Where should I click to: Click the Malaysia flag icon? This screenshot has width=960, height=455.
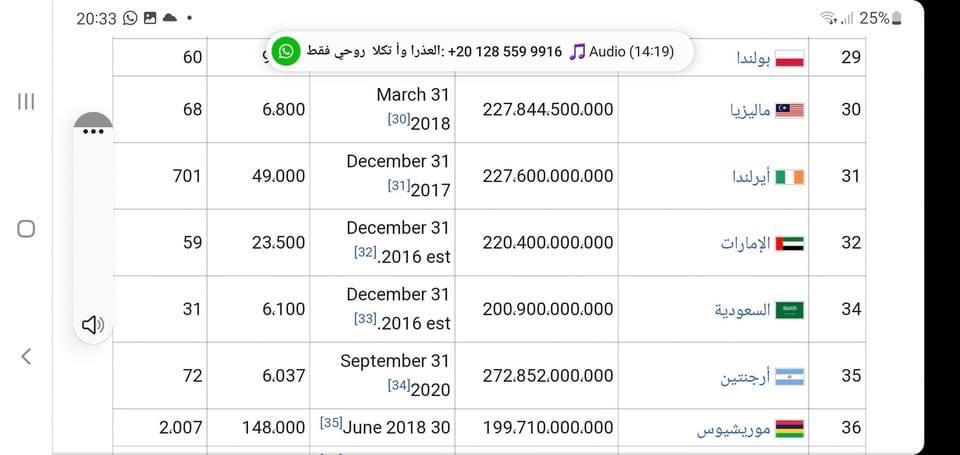(x=790, y=110)
